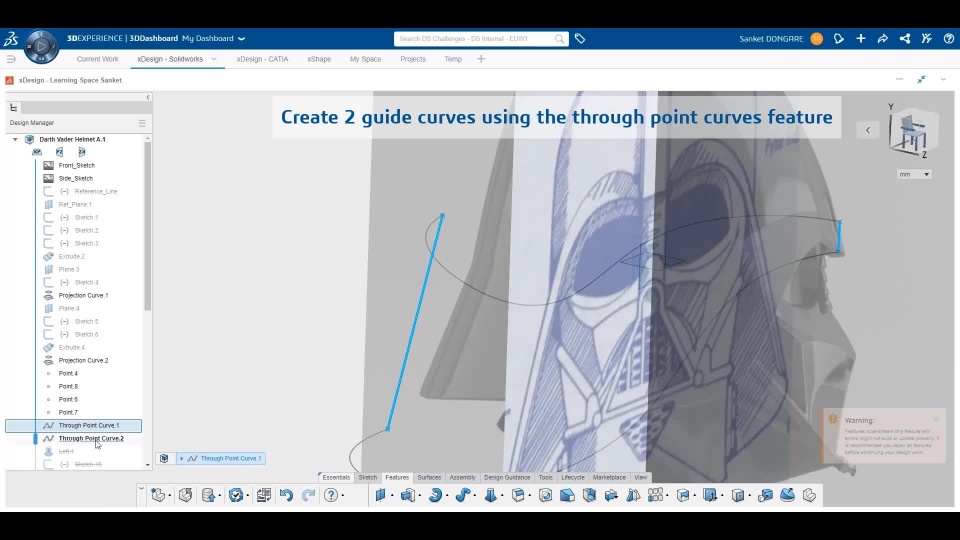Open the My Dashboard dropdown chevron
Viewport: 960px width, 540px height.
241,39
